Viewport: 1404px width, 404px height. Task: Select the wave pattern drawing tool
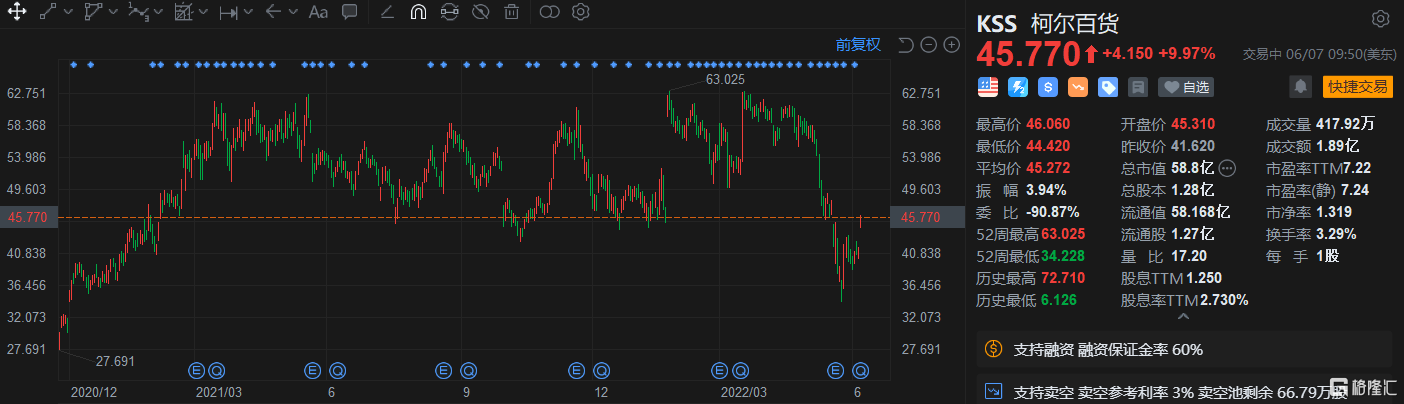[x=139, y=13]
